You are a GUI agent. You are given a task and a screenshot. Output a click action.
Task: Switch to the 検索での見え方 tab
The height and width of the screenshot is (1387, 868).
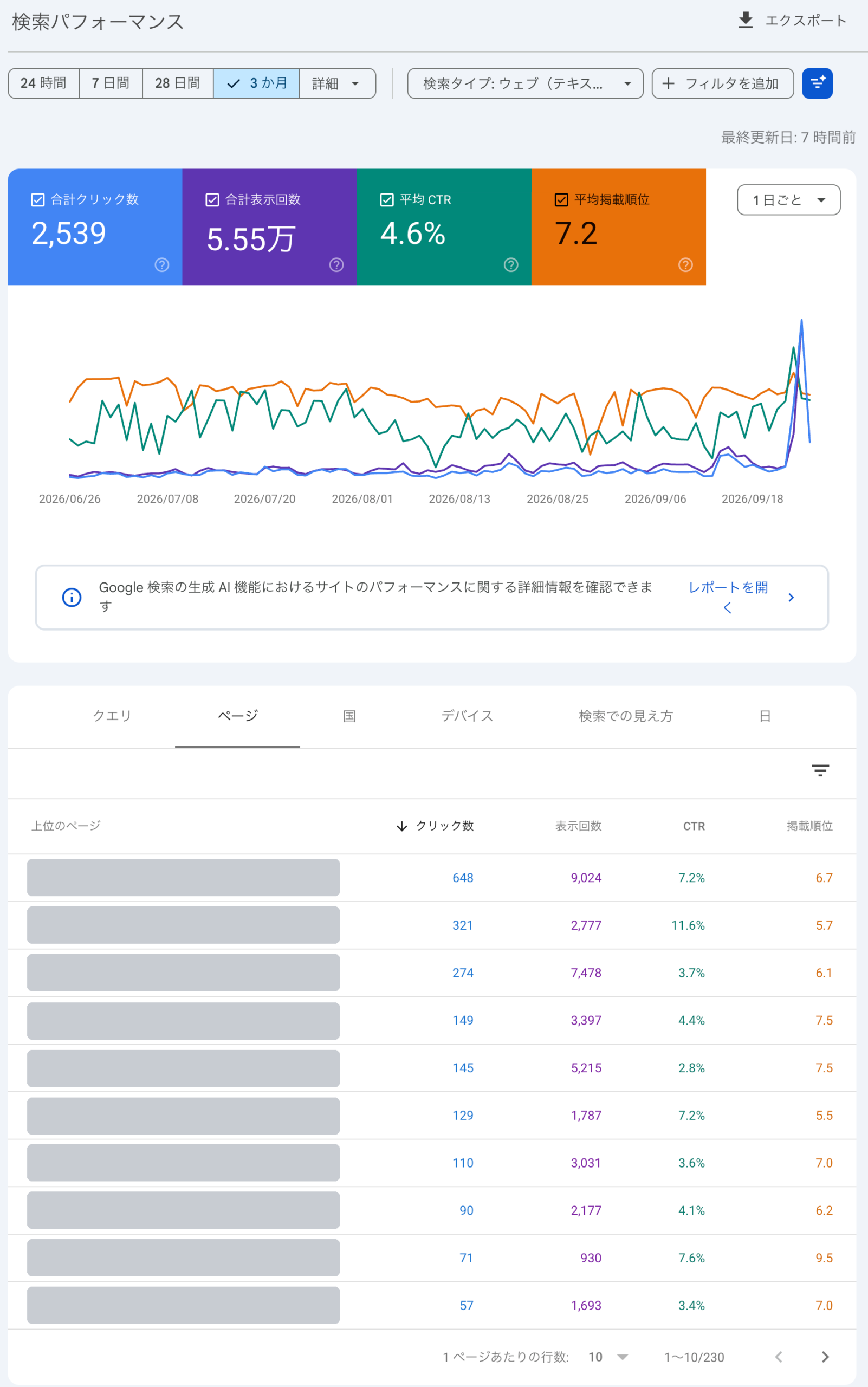(x=626, y=716)
